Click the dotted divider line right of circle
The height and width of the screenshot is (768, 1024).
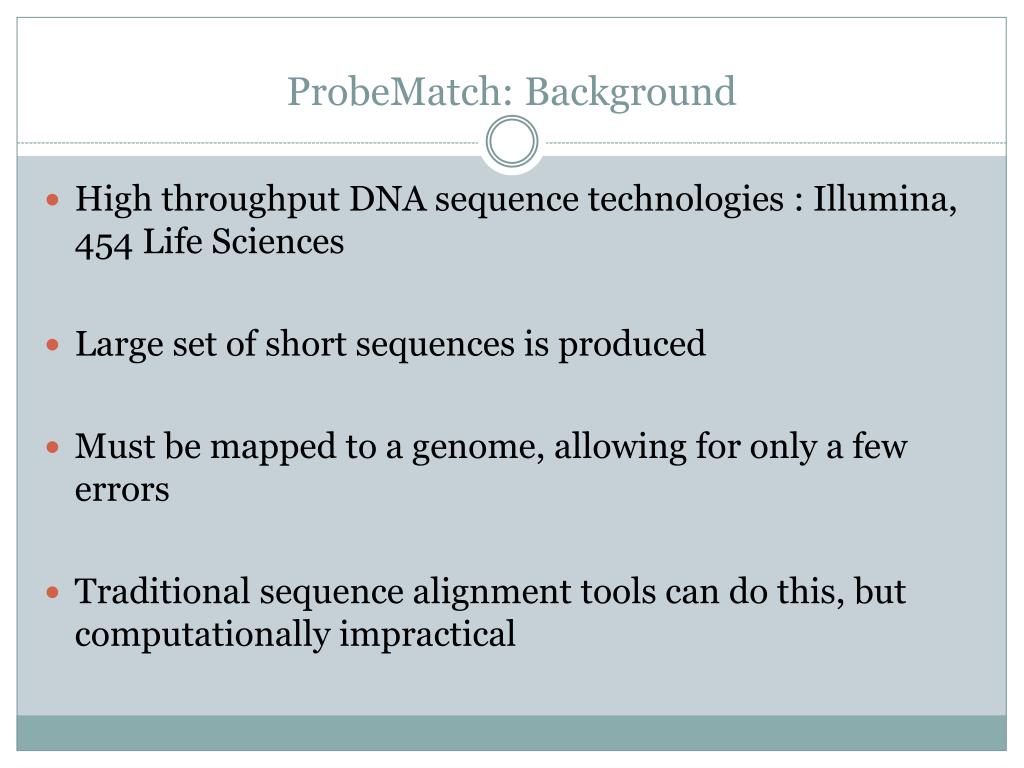point(773,142)
